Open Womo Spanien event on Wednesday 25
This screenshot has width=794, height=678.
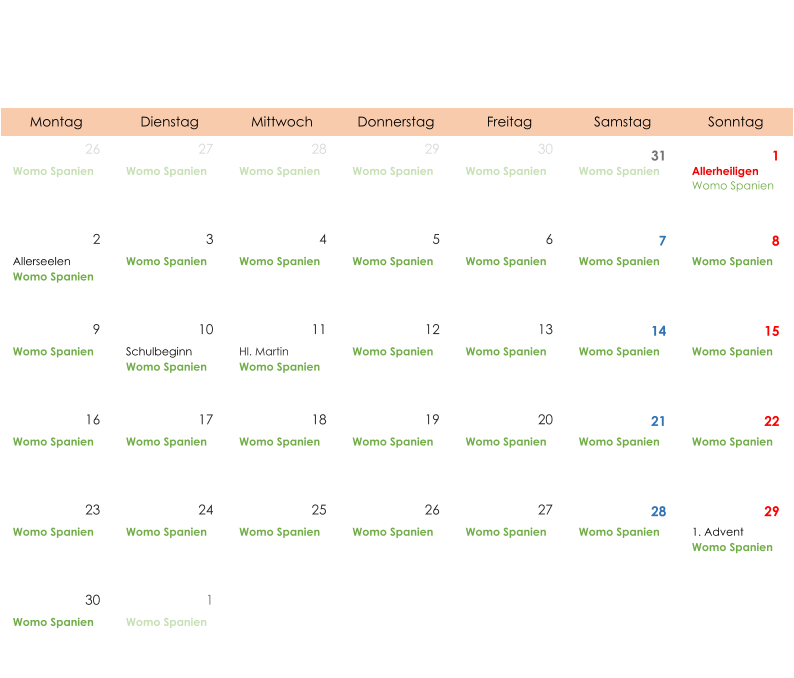(279, 532)
